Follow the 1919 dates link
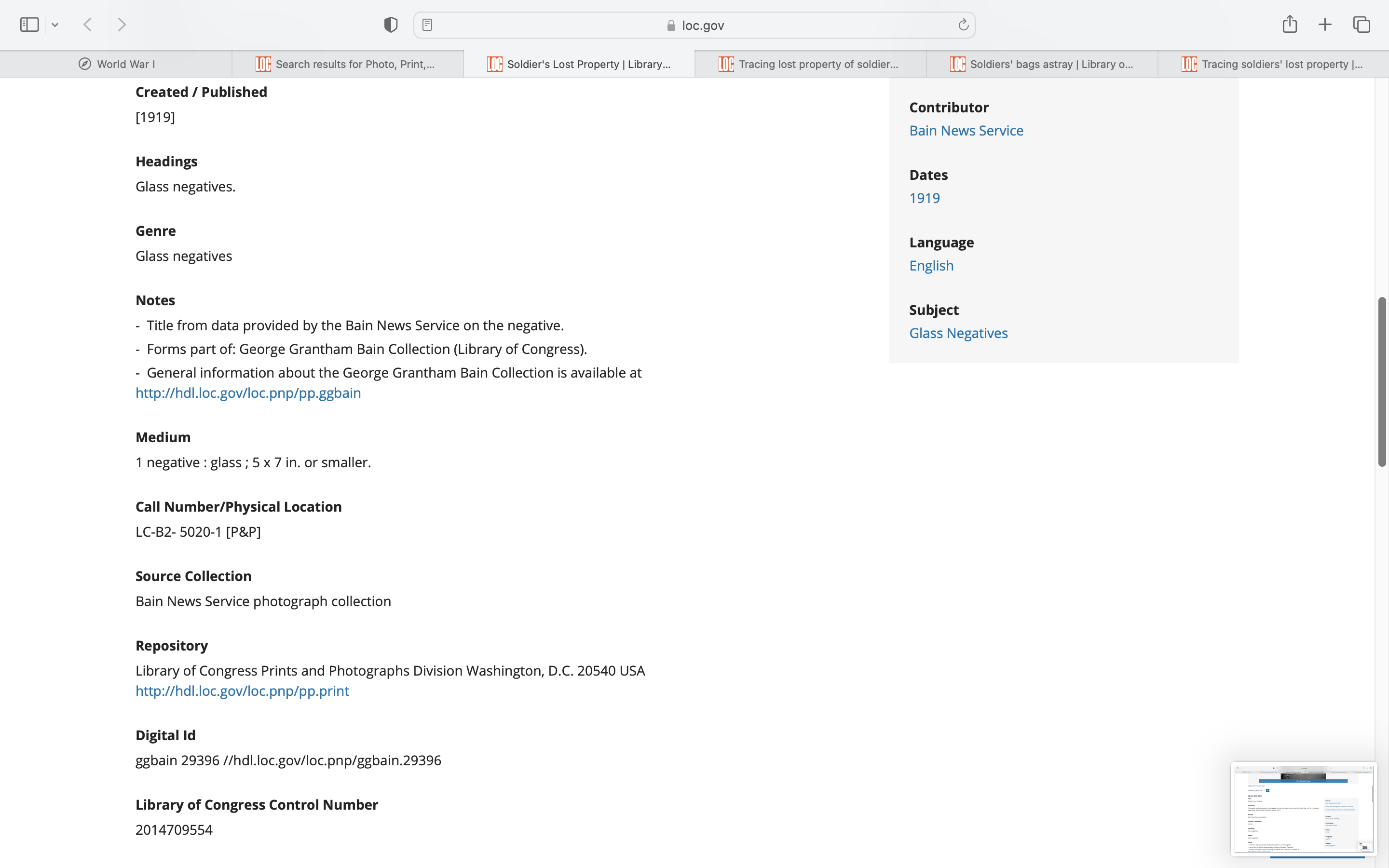This screenshot has height=868, width=1389. [x=924, y=198]
